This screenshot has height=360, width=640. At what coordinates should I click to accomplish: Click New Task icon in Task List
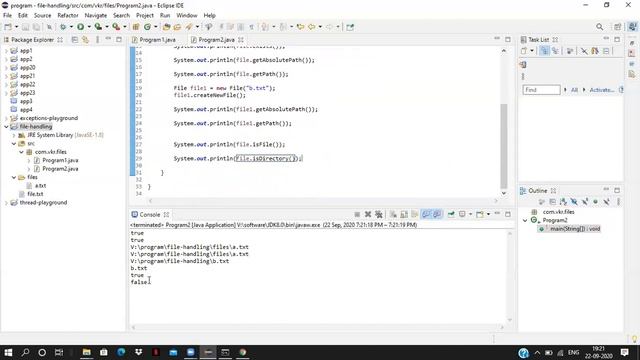pyautogui.click(x=524, y=51)
